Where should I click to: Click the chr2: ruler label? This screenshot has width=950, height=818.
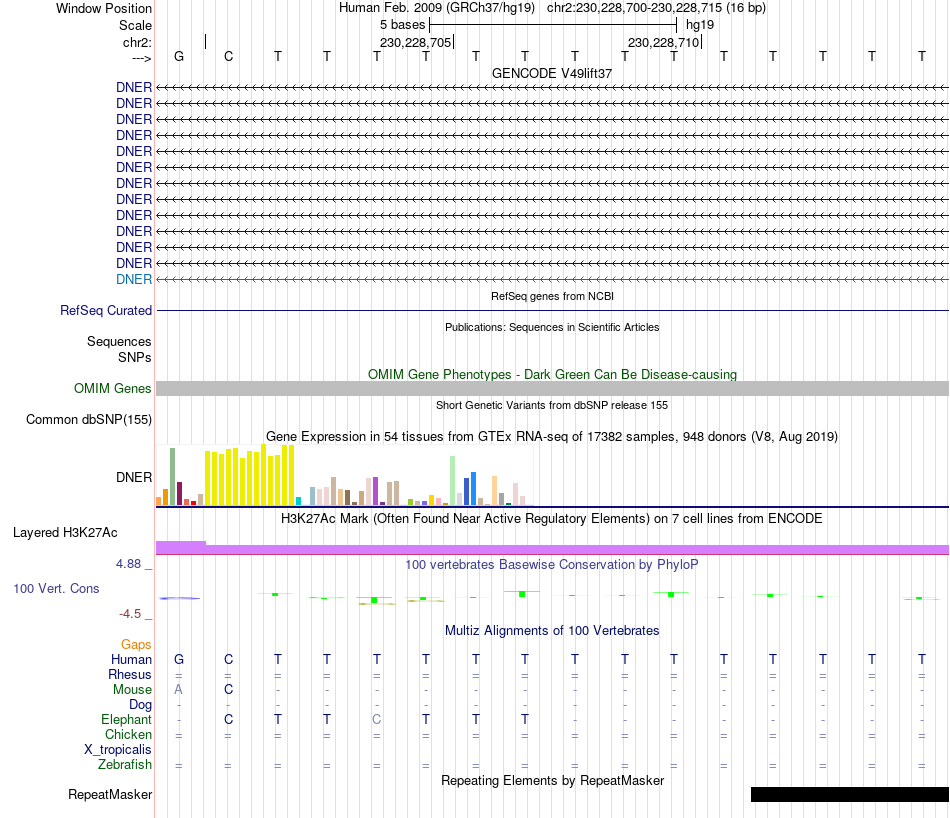point(137,42)
